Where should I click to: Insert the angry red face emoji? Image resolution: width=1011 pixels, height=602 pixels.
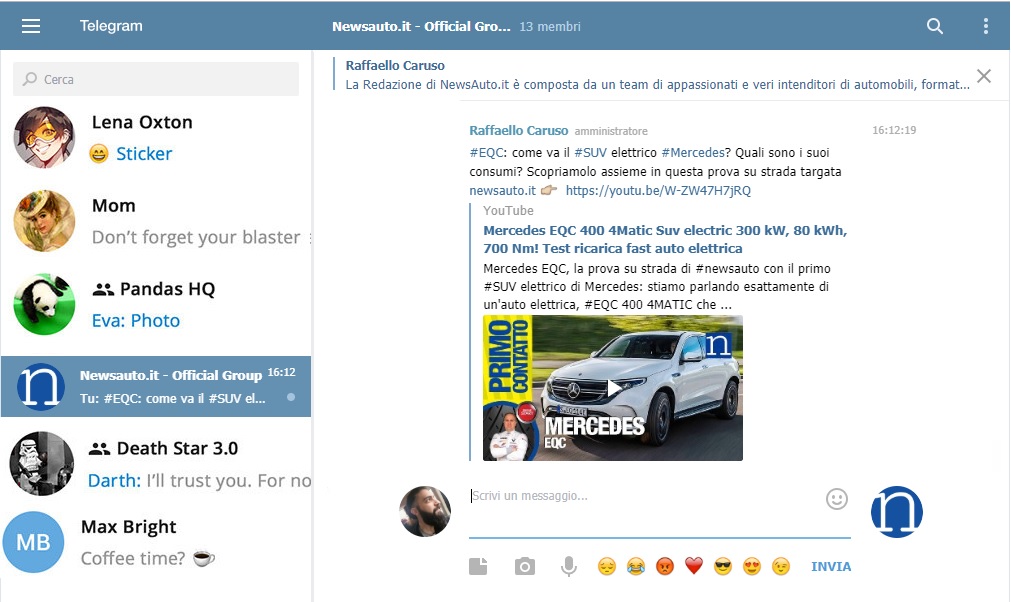tap(665, 567)
